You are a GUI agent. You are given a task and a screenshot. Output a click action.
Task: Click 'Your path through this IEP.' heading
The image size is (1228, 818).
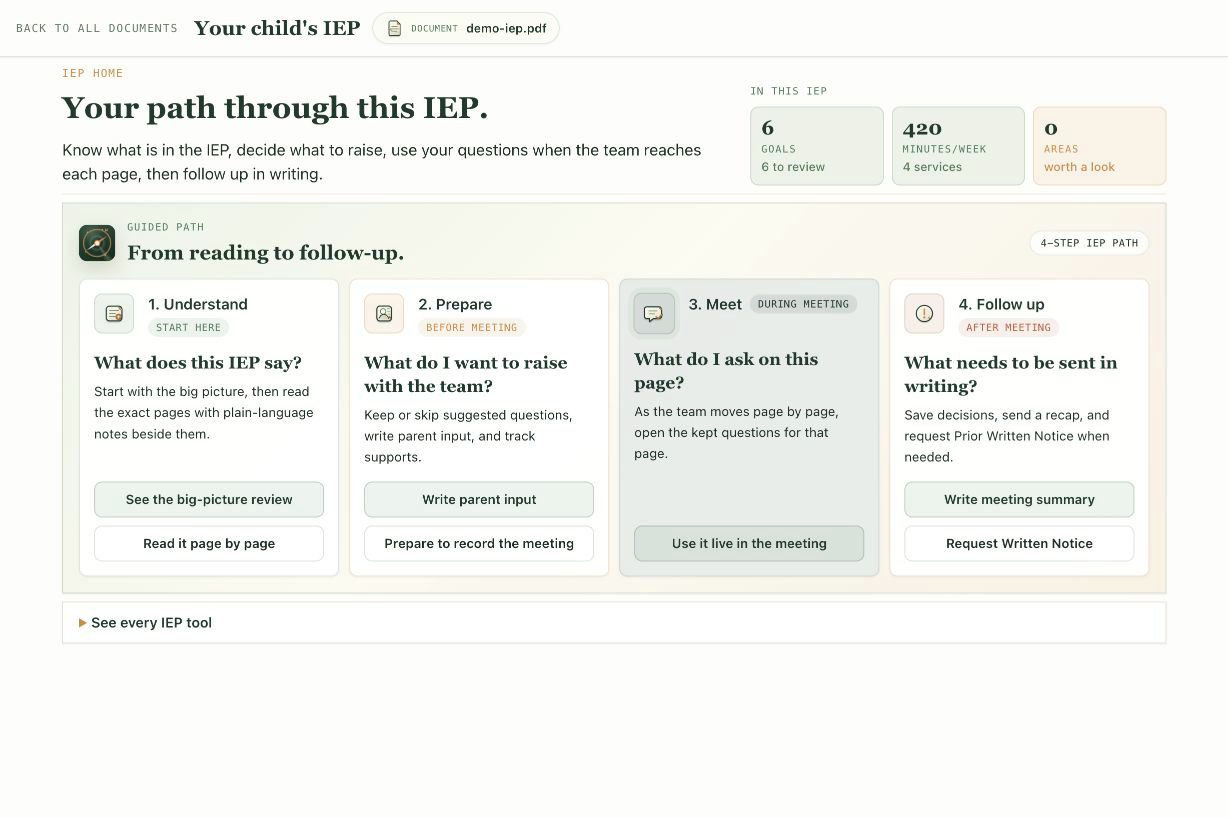275,107
